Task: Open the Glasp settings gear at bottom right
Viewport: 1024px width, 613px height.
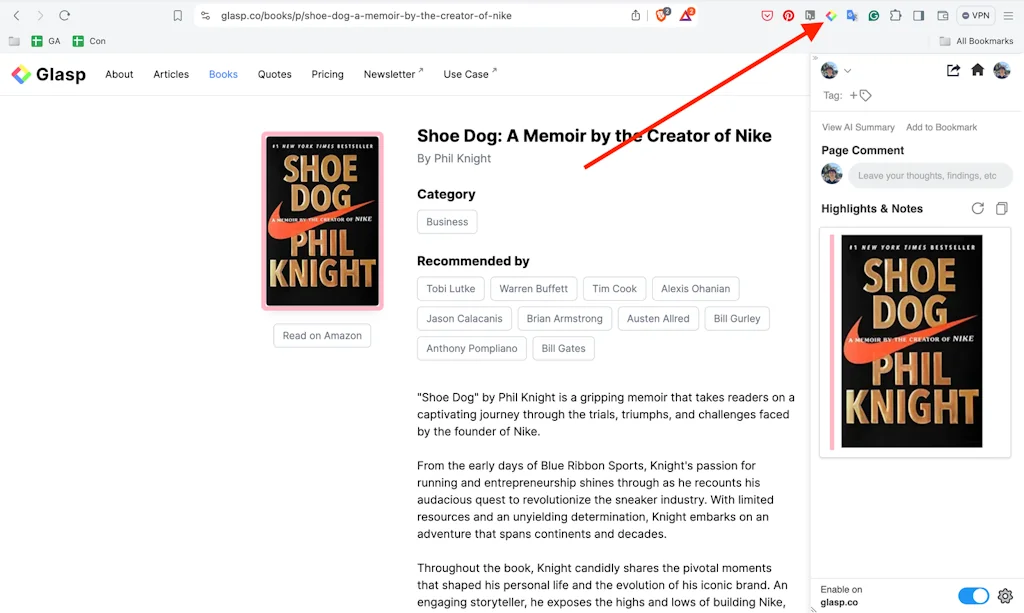Action: pyautogui.click(x=1005, y=595)
